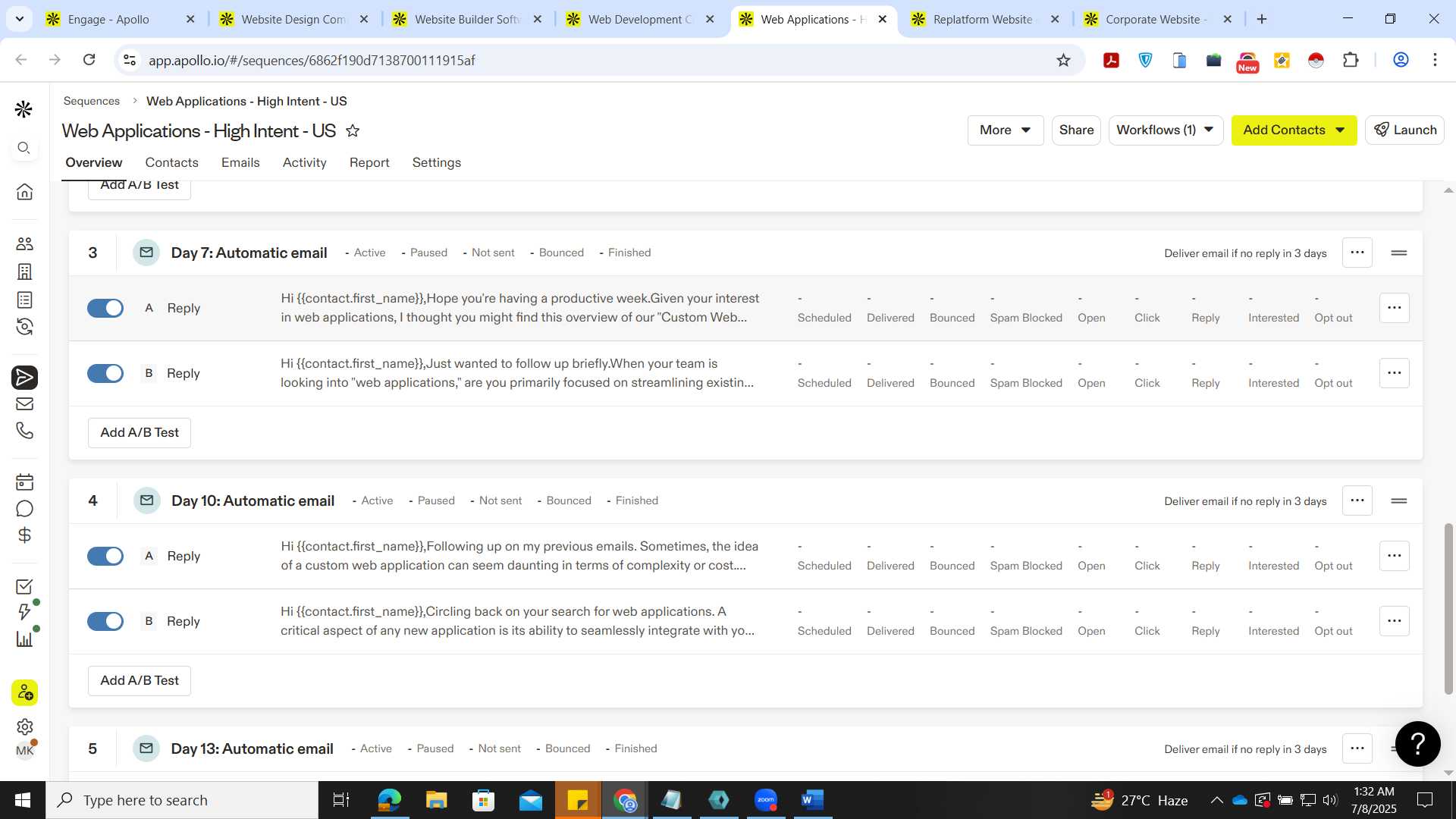The height and width of the screenshot is (819, 1456).
Task: Open the help question mark button
Action: [1417, 744]
